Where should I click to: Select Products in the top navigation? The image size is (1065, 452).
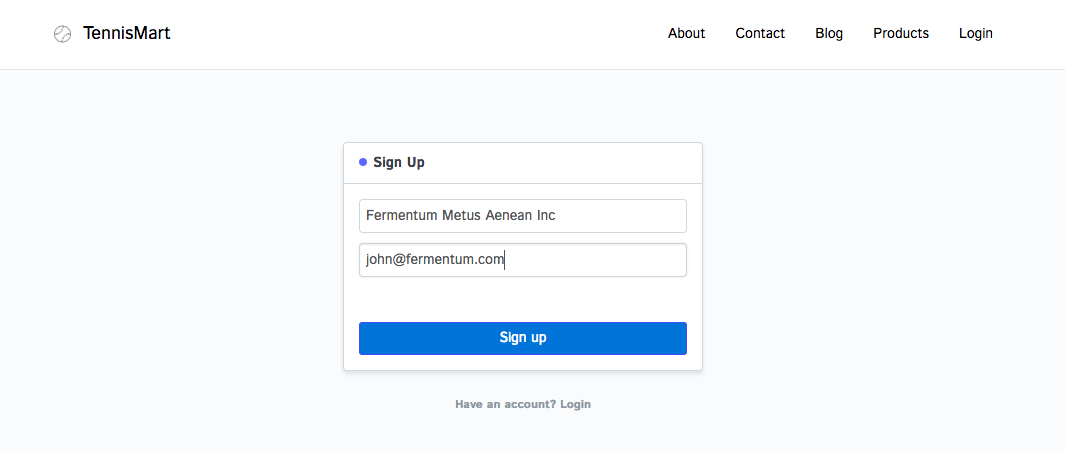click(x=901, y=33)
